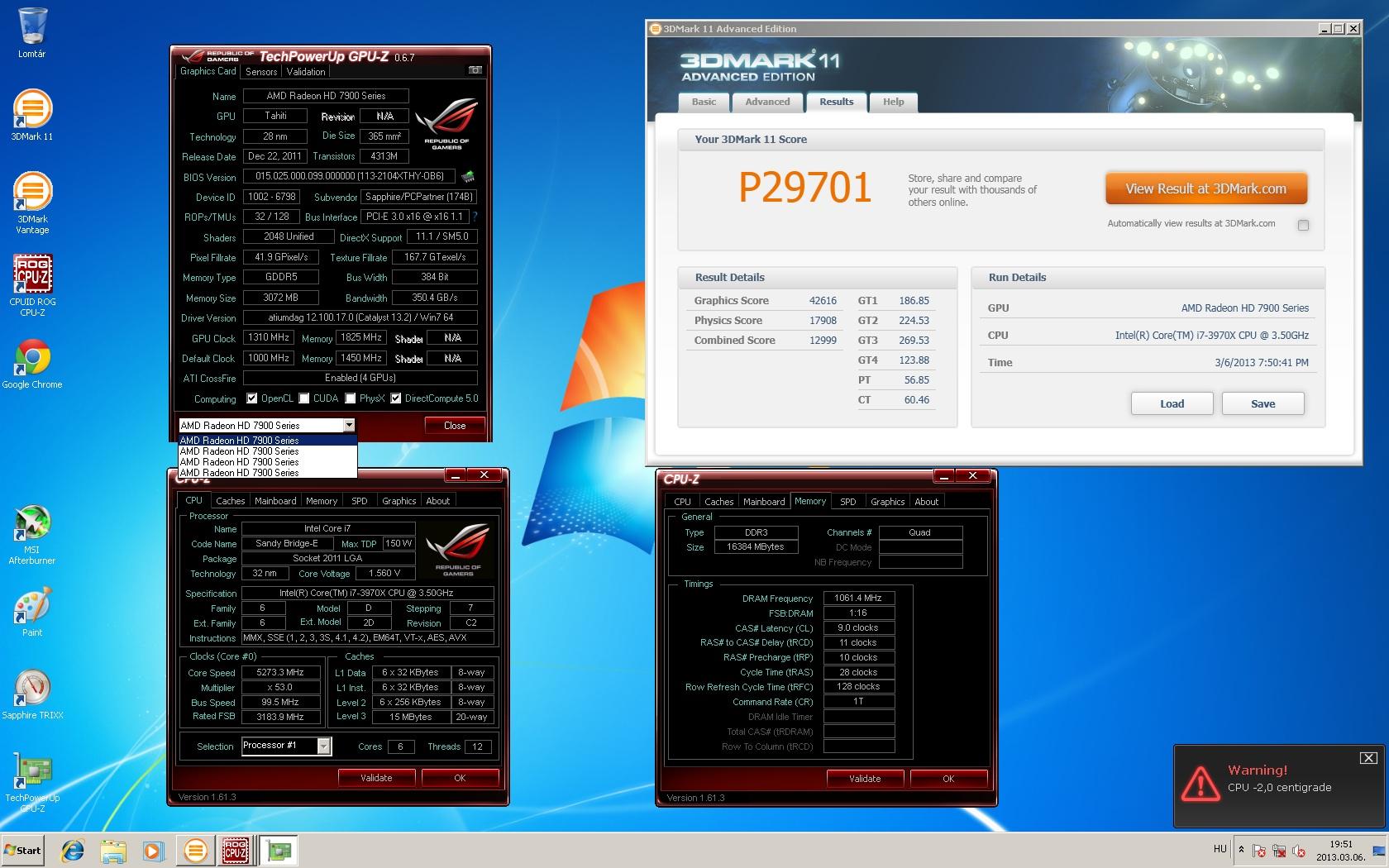The width and height of the screenshot is (1389, 868).
Task: Switch to GPU-Z via its taskbar button
Action: pos(279,850)
